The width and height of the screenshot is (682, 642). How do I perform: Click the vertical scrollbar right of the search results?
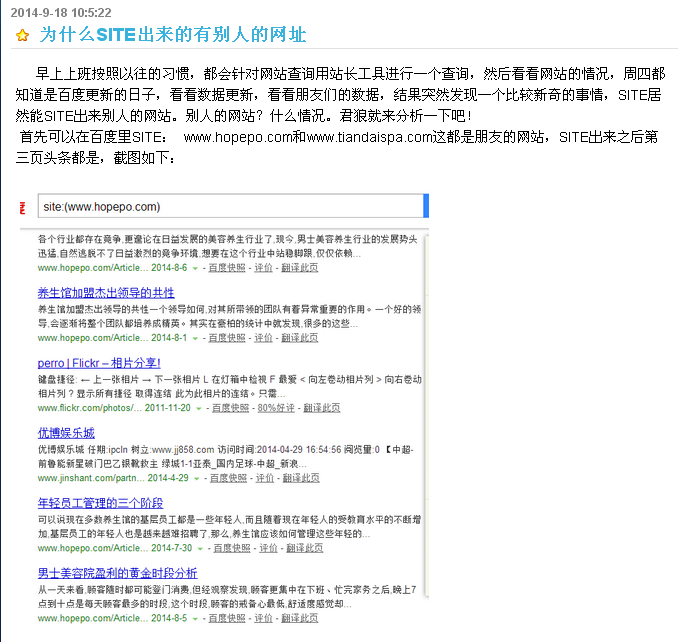tap(427, 415)
